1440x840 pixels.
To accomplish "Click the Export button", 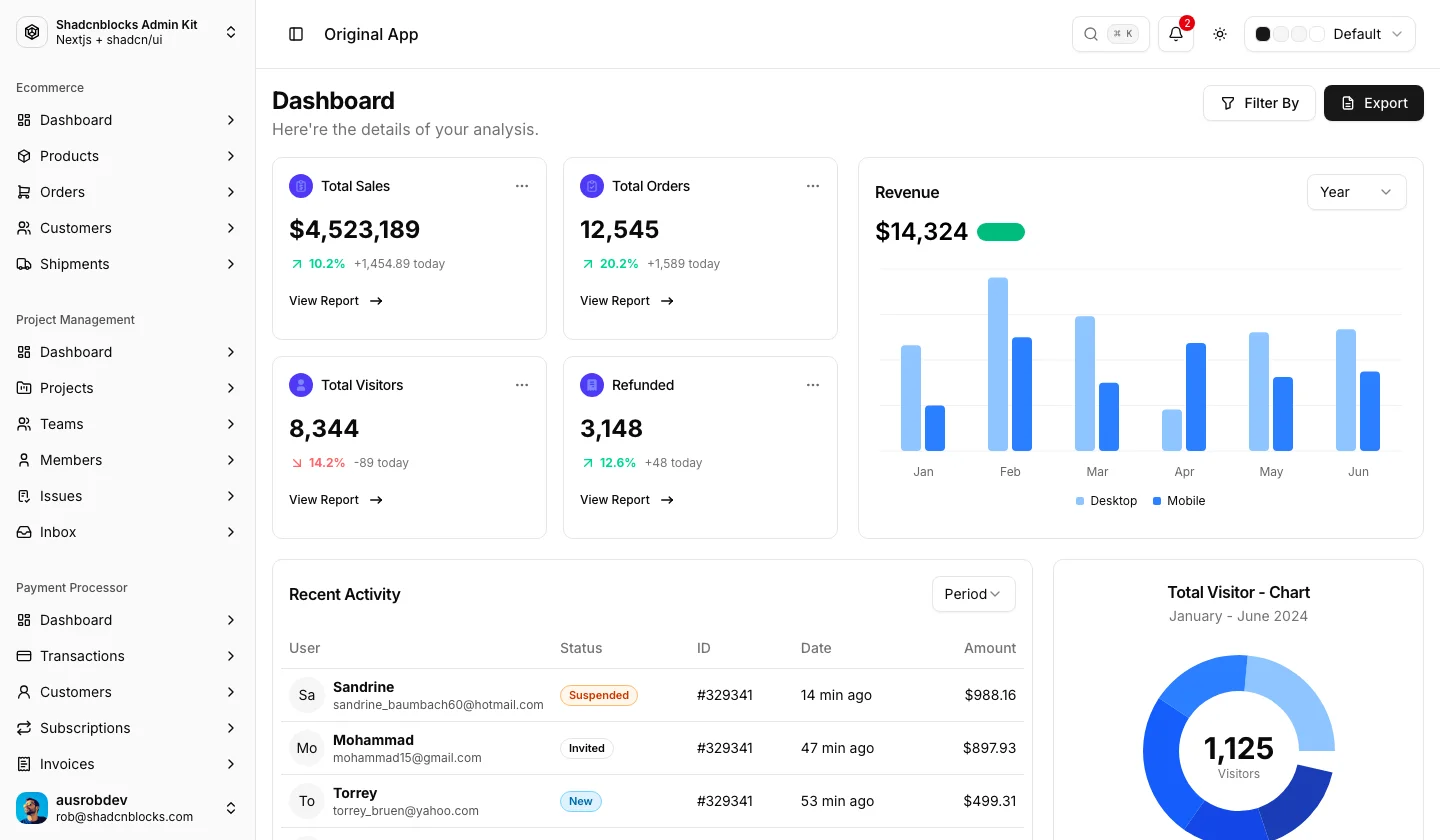I will pyautogui.click(x=1373, y=103).
